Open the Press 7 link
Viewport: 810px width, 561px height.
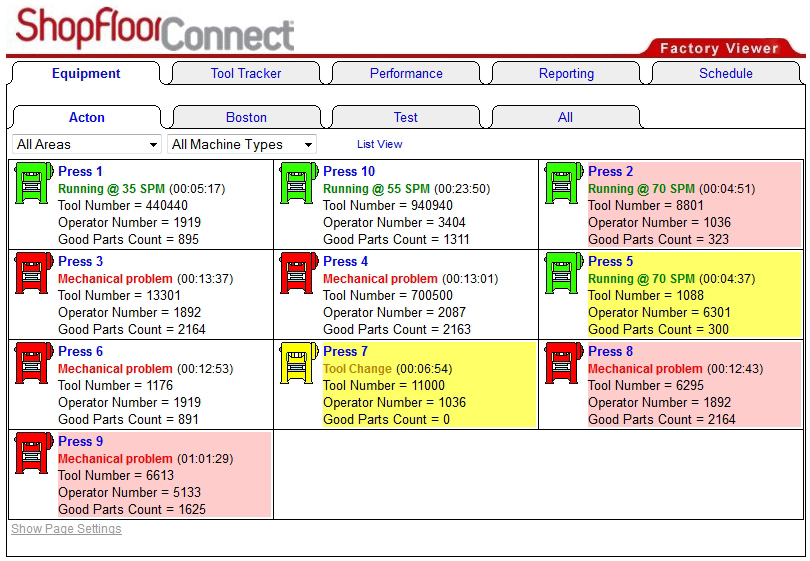pos(345,351)
